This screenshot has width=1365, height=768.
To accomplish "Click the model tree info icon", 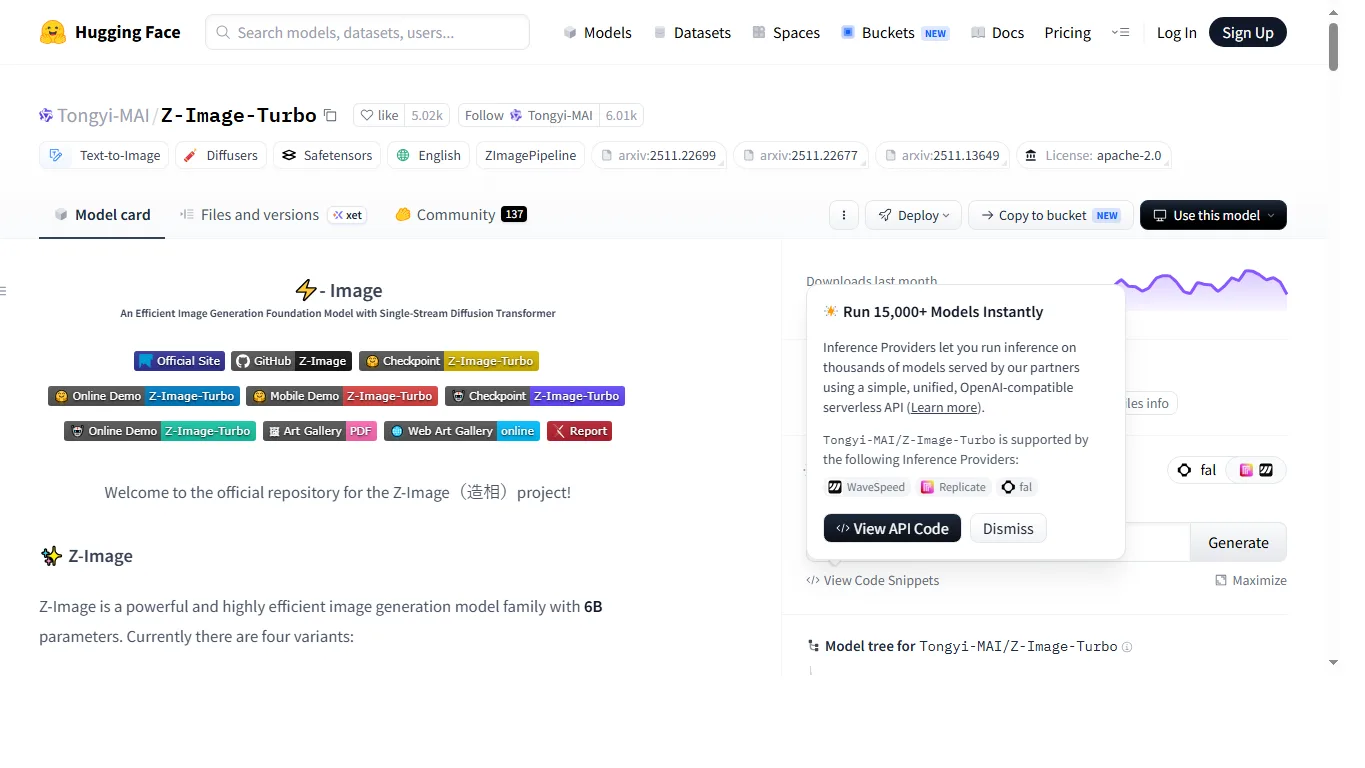I will click(1127, 647).
